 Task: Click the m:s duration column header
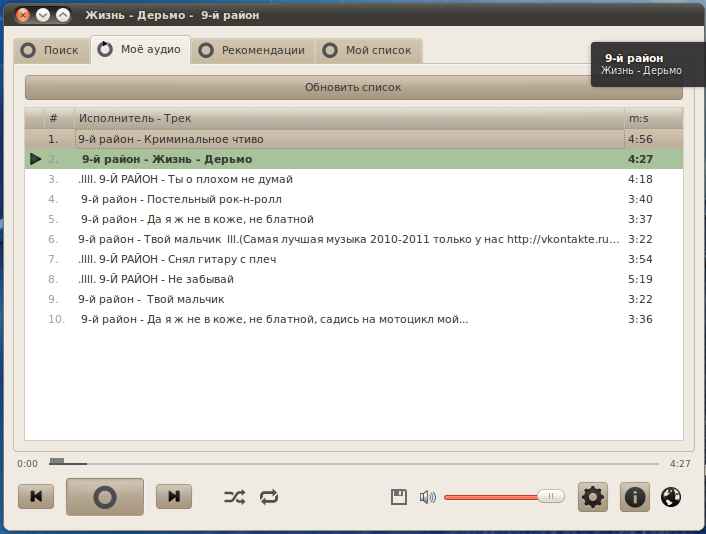click(x=653, y=118)
